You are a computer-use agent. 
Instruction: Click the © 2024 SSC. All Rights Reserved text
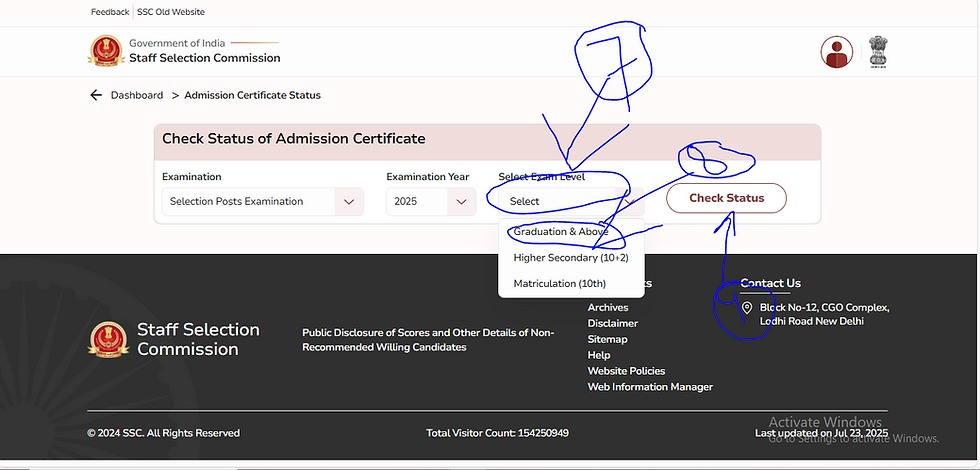pyautogui.click(x=164, y=433)
